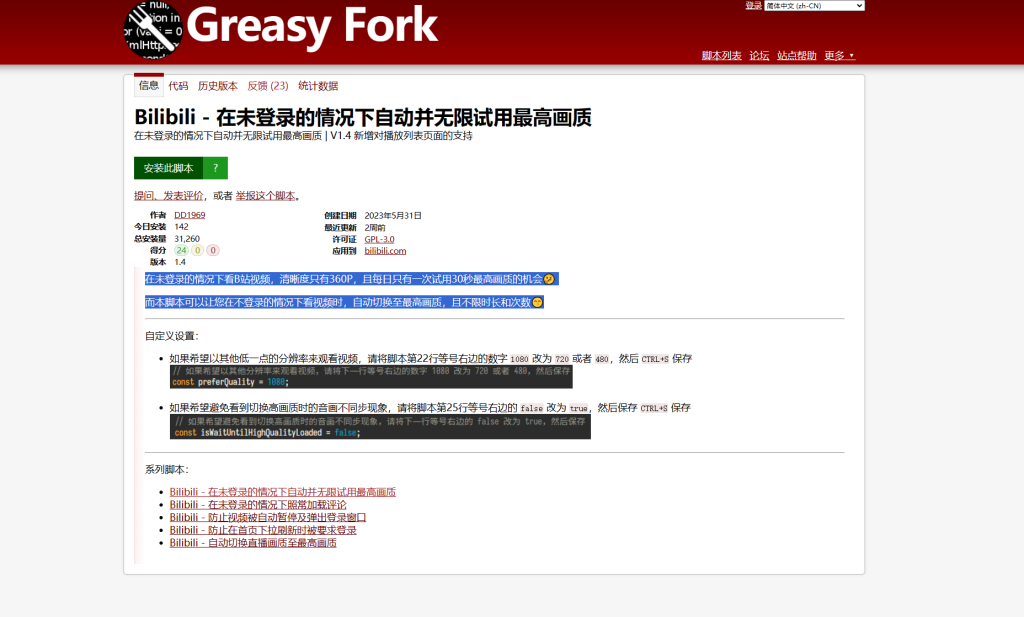Click the Greasy Fork logo icon
The width and height of the screenshot is (1024, 617).
coord(153,29)
